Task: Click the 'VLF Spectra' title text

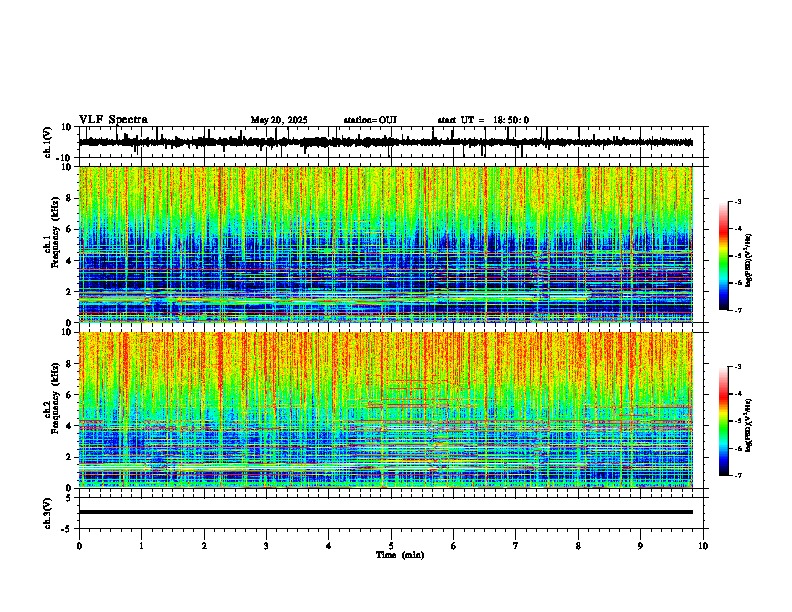Action: tap(113, 120)
